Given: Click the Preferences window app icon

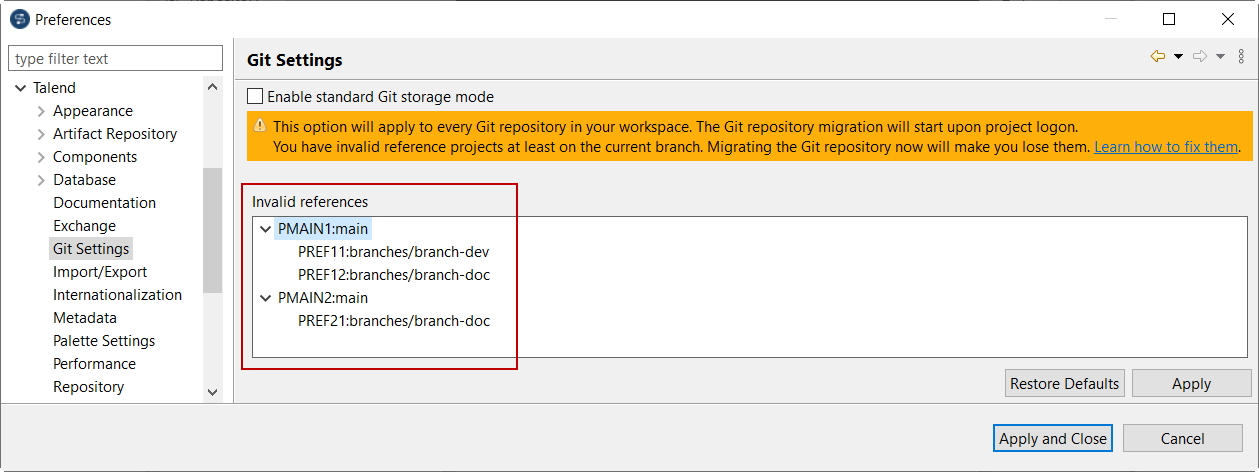Looking at the screenshot, I should click(19, 19).
